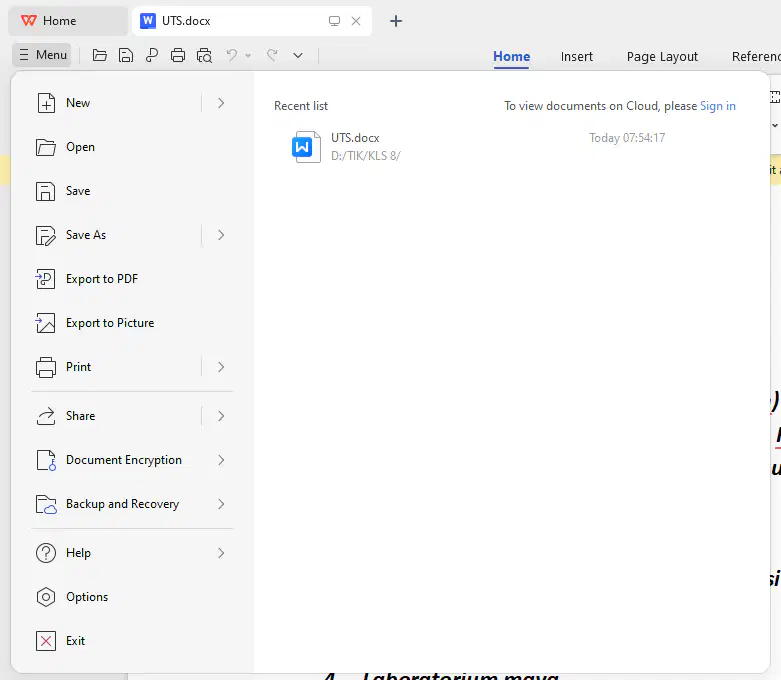Choose Exit from the file menu
The width and height of the screenshot is (781, 680).
click(x=132, y=641)
